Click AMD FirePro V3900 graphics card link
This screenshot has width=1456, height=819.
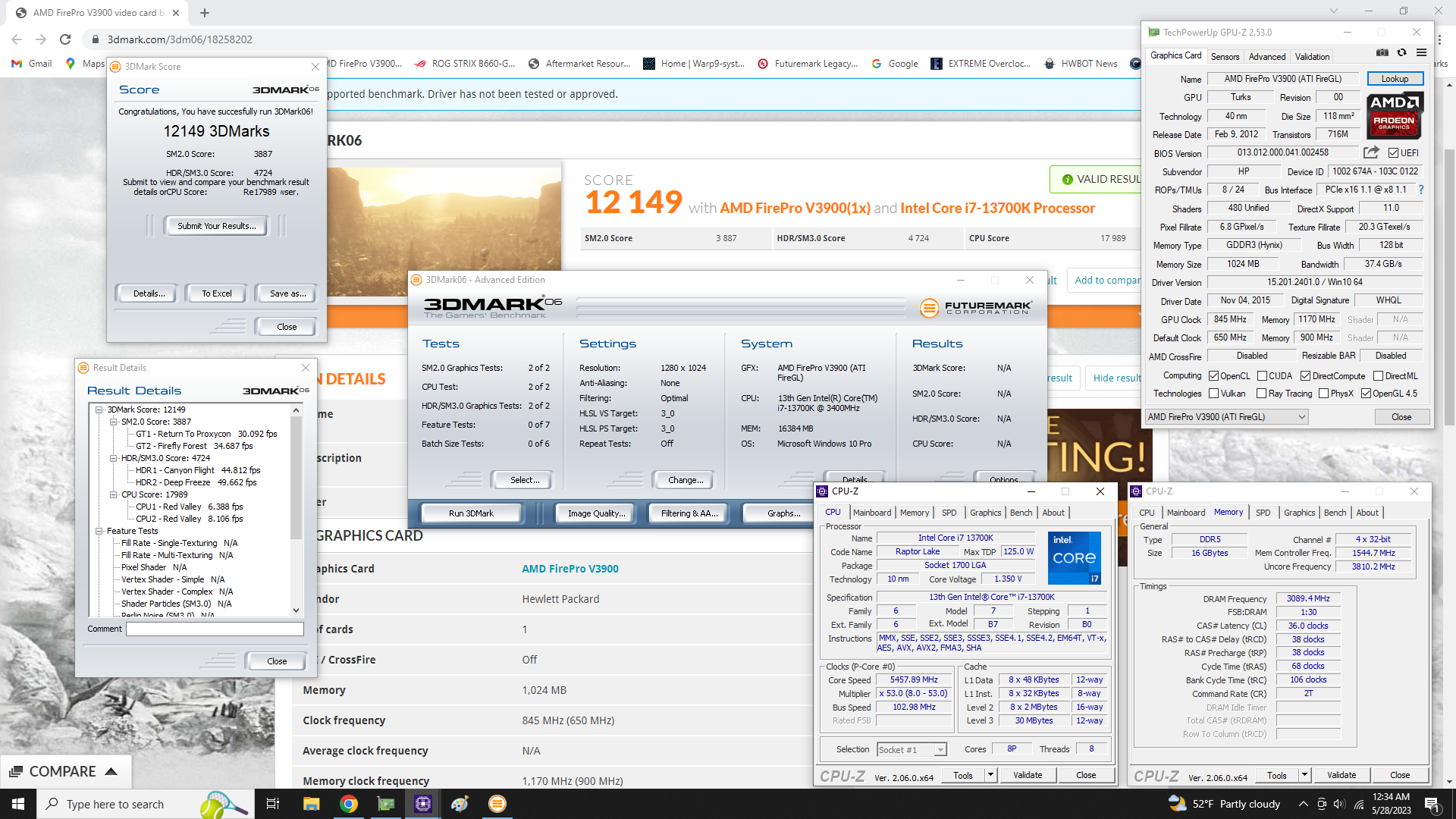point(570,569)
